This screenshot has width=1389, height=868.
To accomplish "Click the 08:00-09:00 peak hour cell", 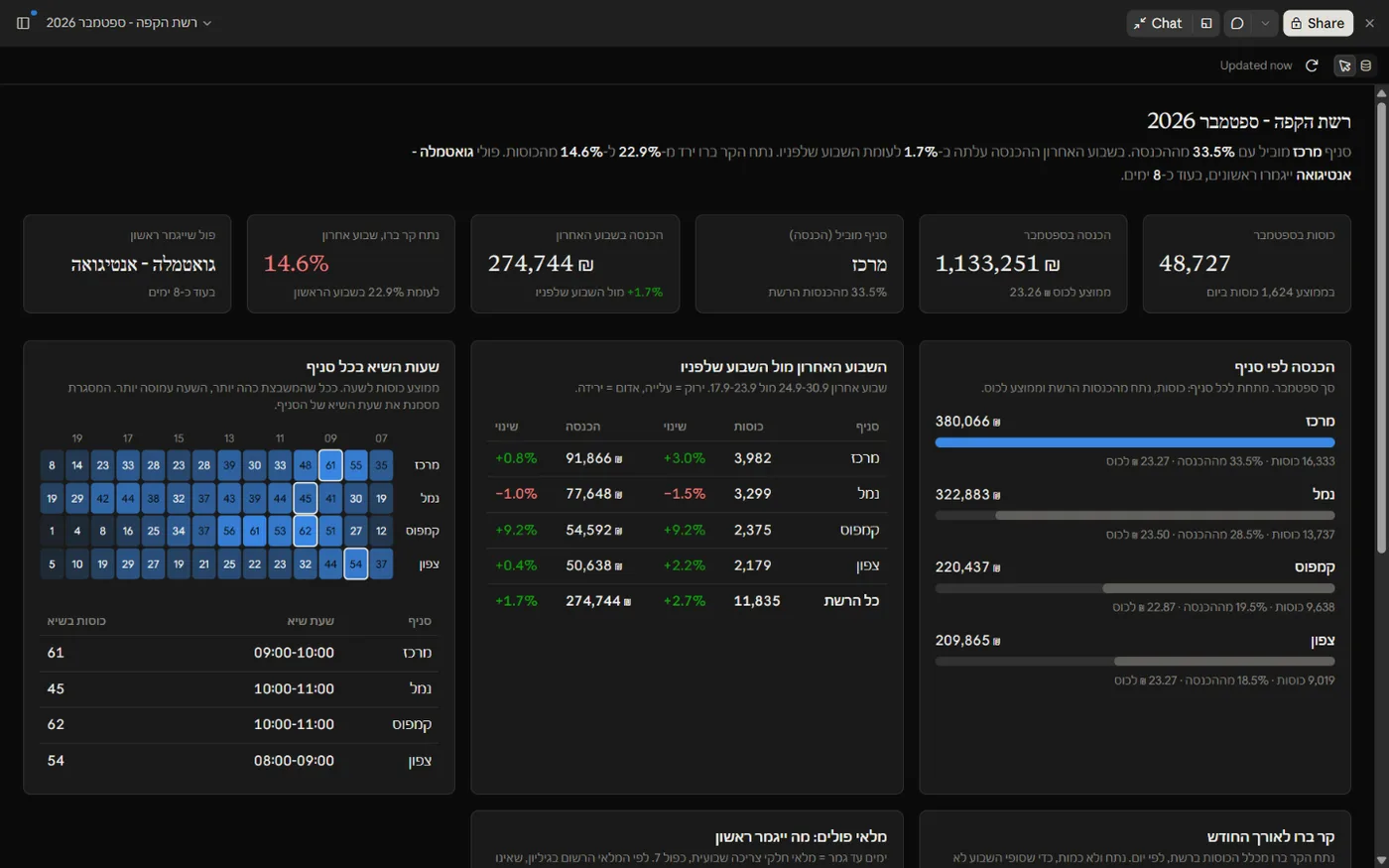I will pyautogui.click(x=294, y=761).
